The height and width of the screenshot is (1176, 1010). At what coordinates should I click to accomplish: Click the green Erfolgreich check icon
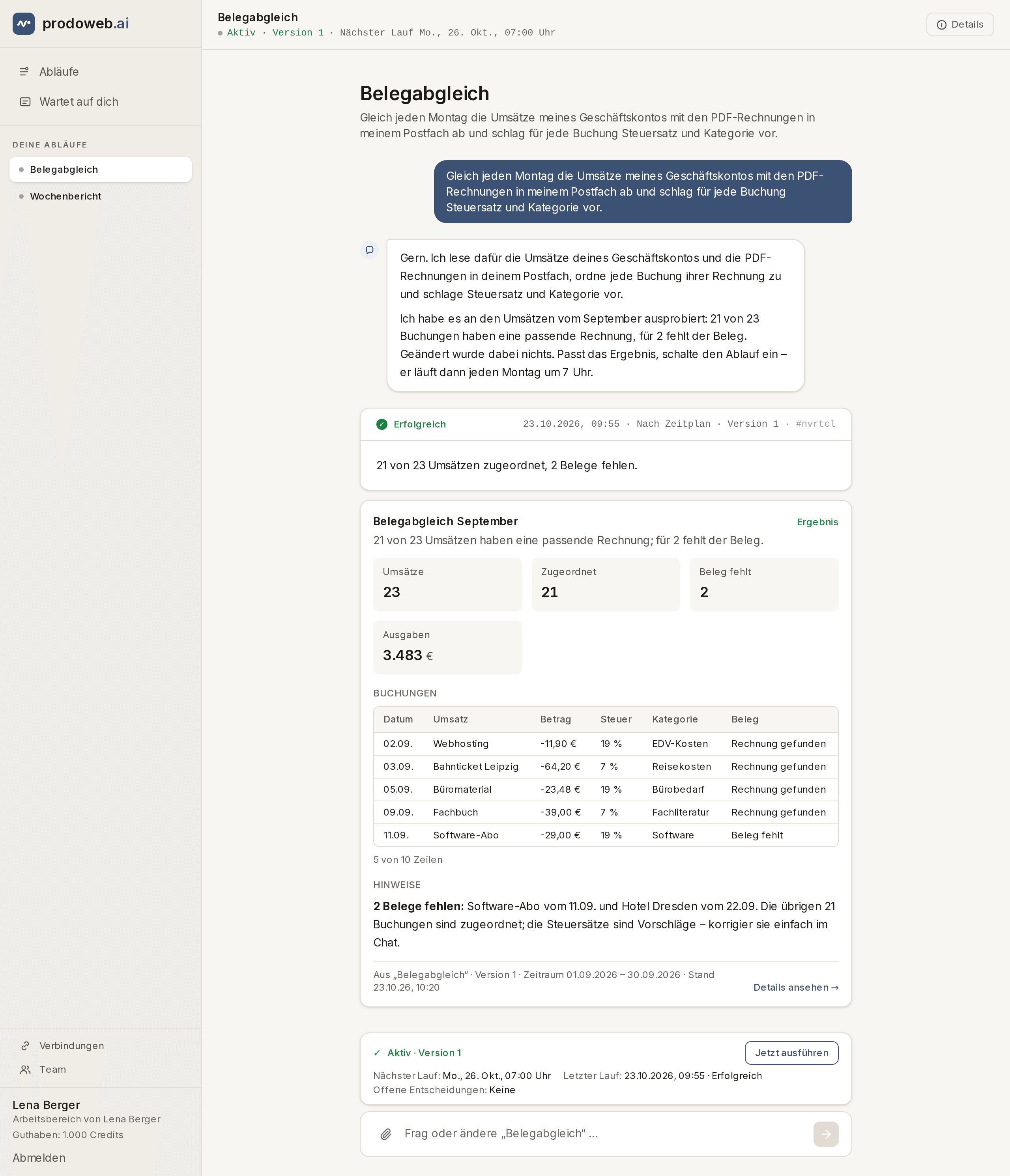click(382, 424)
